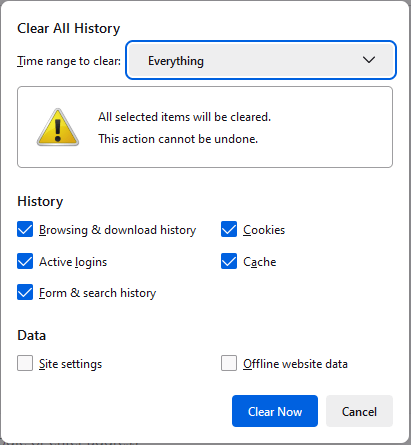The image size is (411, 445).
Task: Click the chevron arrow beside Everything
Action: click(369, 60)
